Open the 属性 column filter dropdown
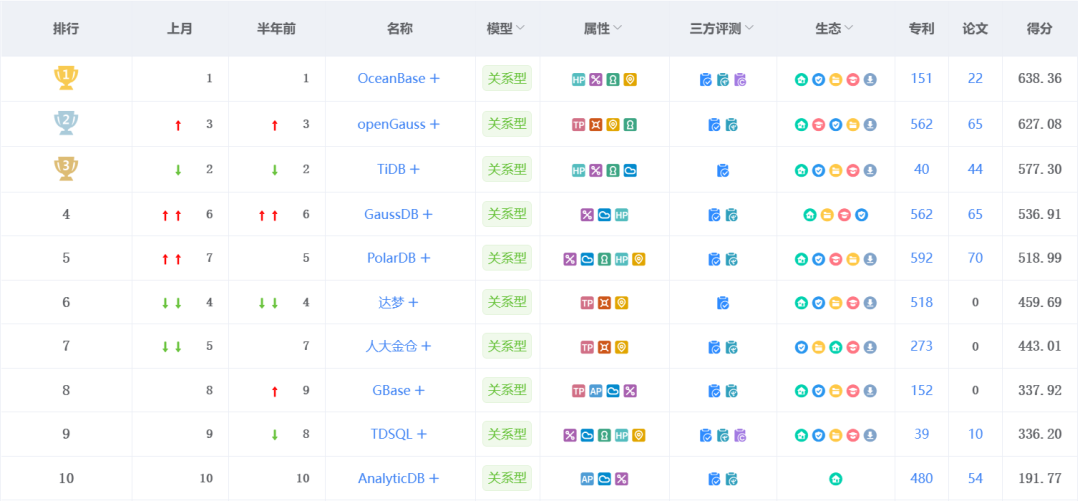 coord(618,28)
